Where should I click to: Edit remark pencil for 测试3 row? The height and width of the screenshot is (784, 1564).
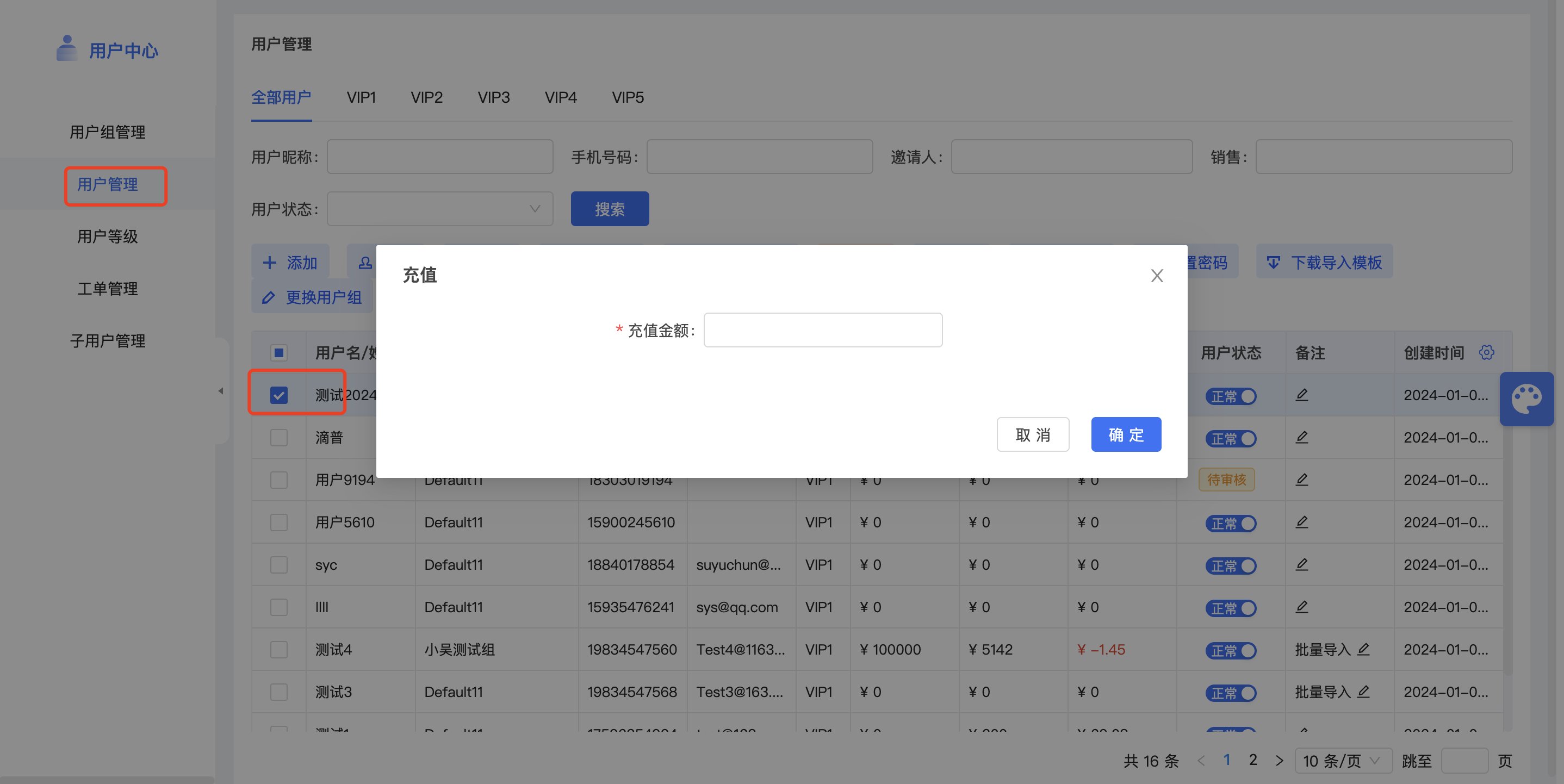(x=1364, y=692)
